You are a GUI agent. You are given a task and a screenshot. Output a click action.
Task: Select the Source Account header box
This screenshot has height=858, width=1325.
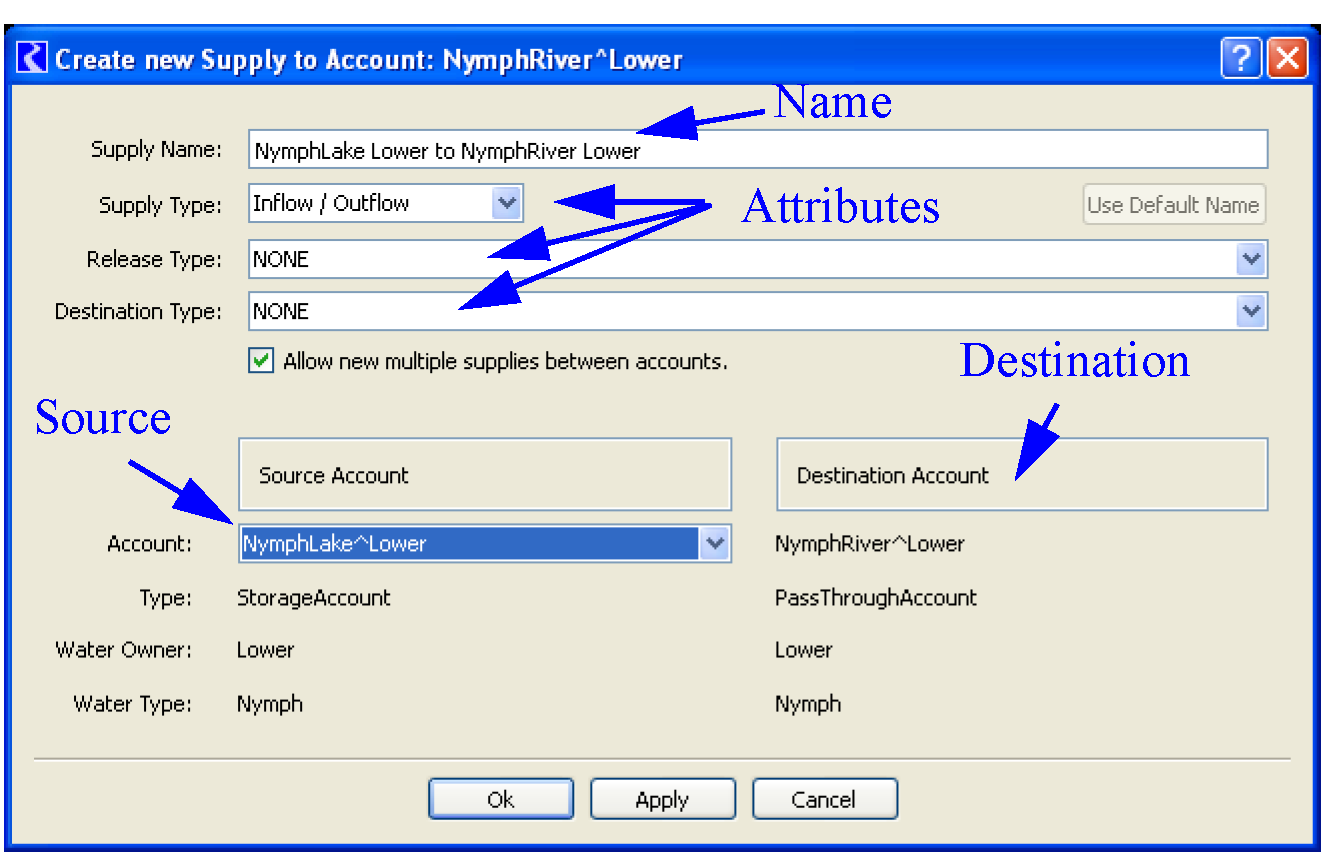pyautogui.click(x=485, y=475)
